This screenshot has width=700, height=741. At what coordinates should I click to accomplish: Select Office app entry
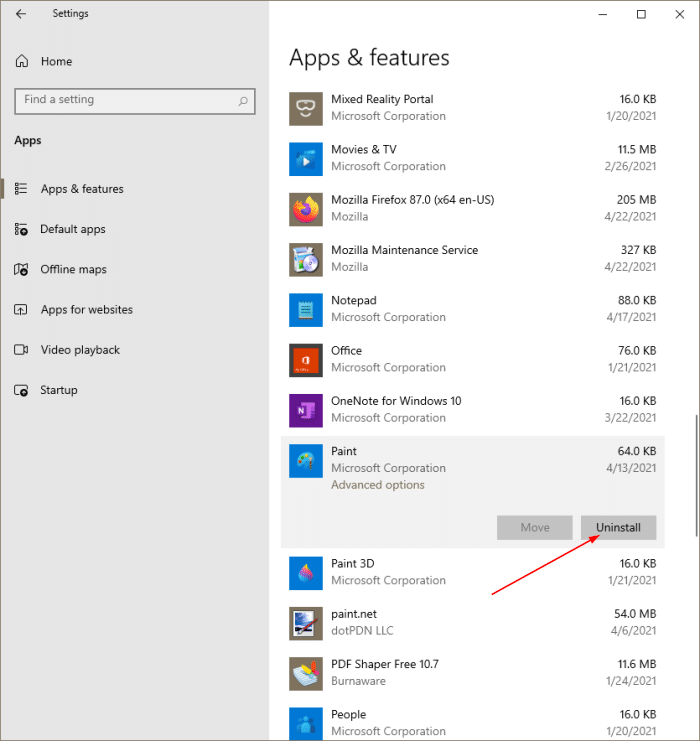[x=473, y=360]
